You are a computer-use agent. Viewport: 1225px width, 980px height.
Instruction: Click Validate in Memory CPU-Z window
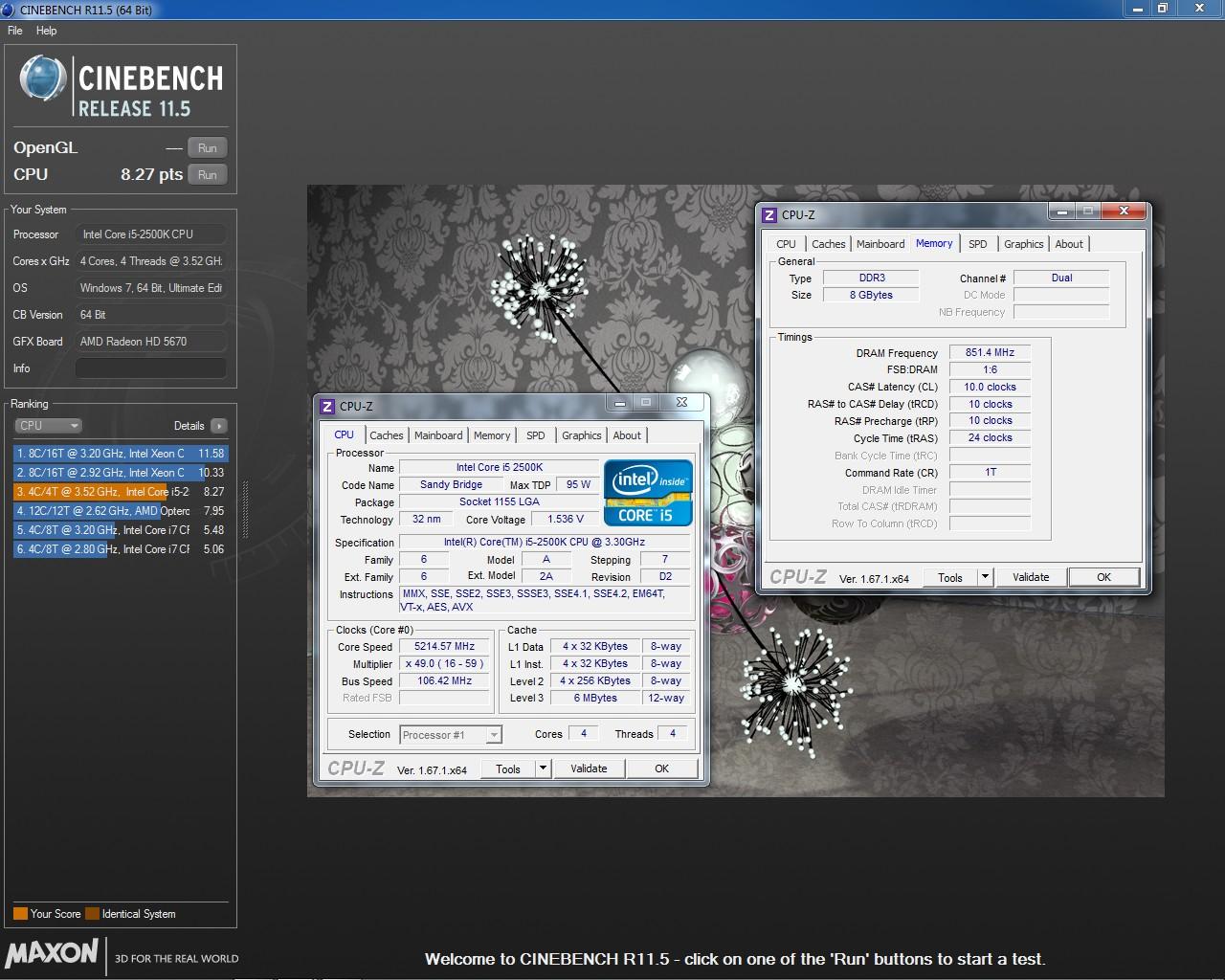tap(1031, 577)
